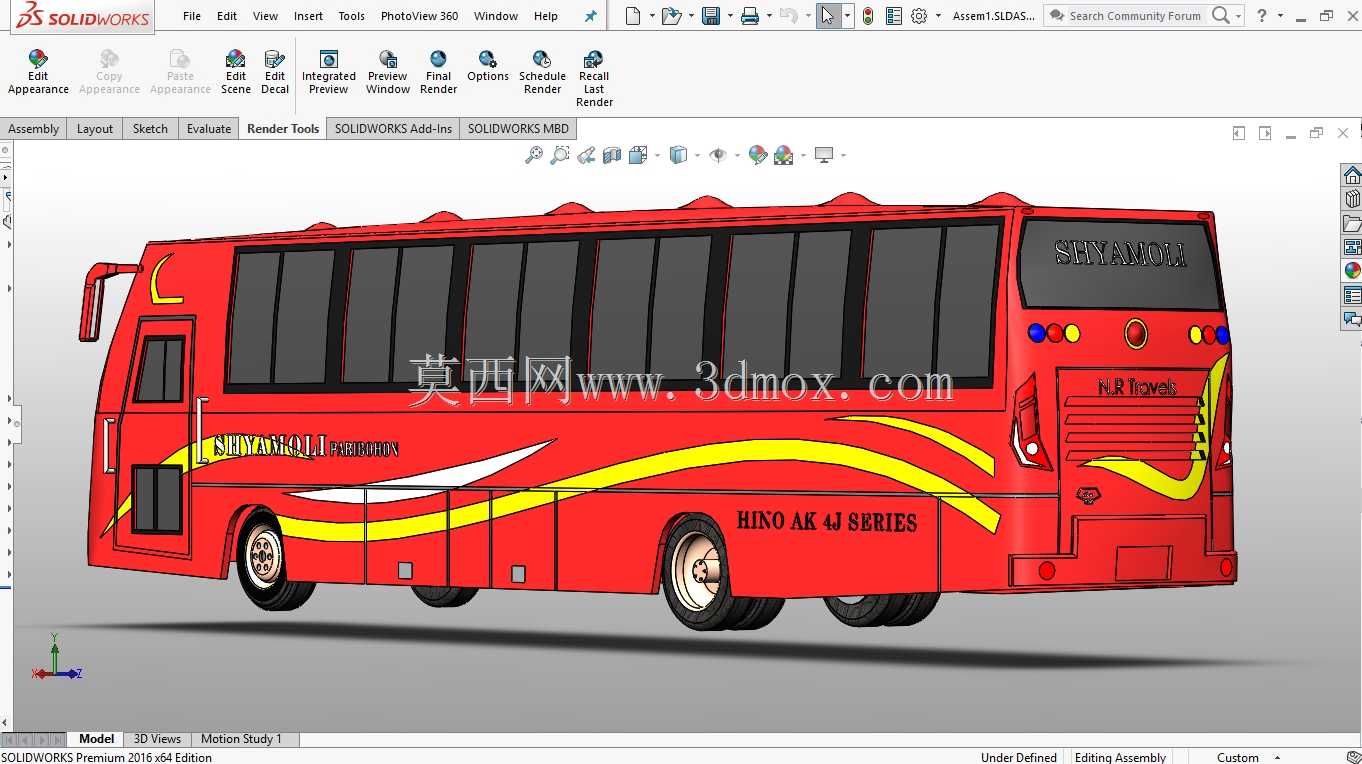Click the Zoom to Fit icon
This screenshot has height=764, width=1362.
pyautogui.click(x=534, y=155)
